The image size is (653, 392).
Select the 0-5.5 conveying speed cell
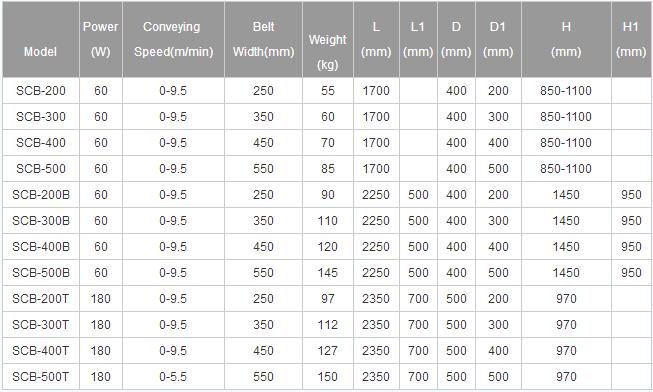173,377
